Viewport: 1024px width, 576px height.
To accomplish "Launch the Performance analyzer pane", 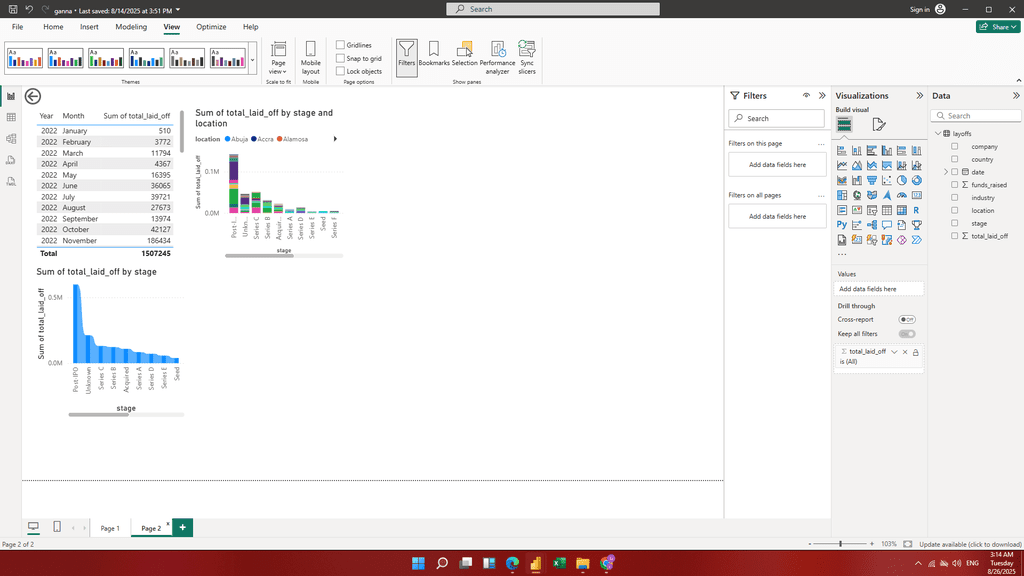I will click(497, 57).
